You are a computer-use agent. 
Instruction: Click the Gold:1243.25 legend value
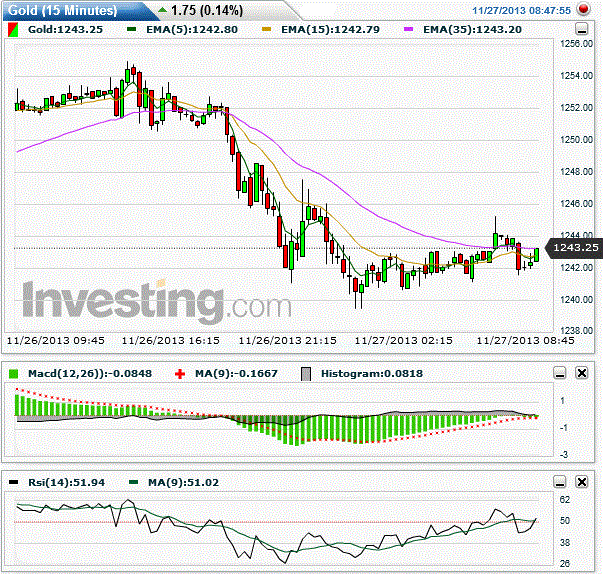(65, 30)
